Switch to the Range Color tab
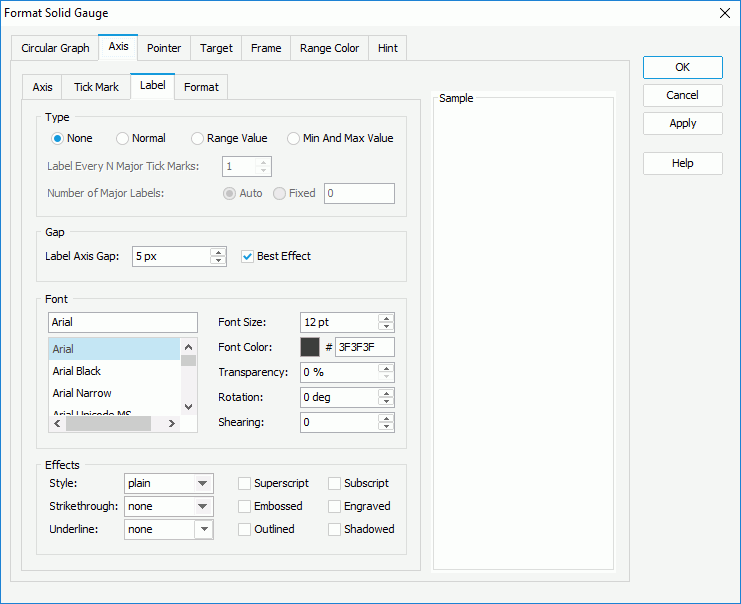The image size is (741, 604). click(329, 48)
